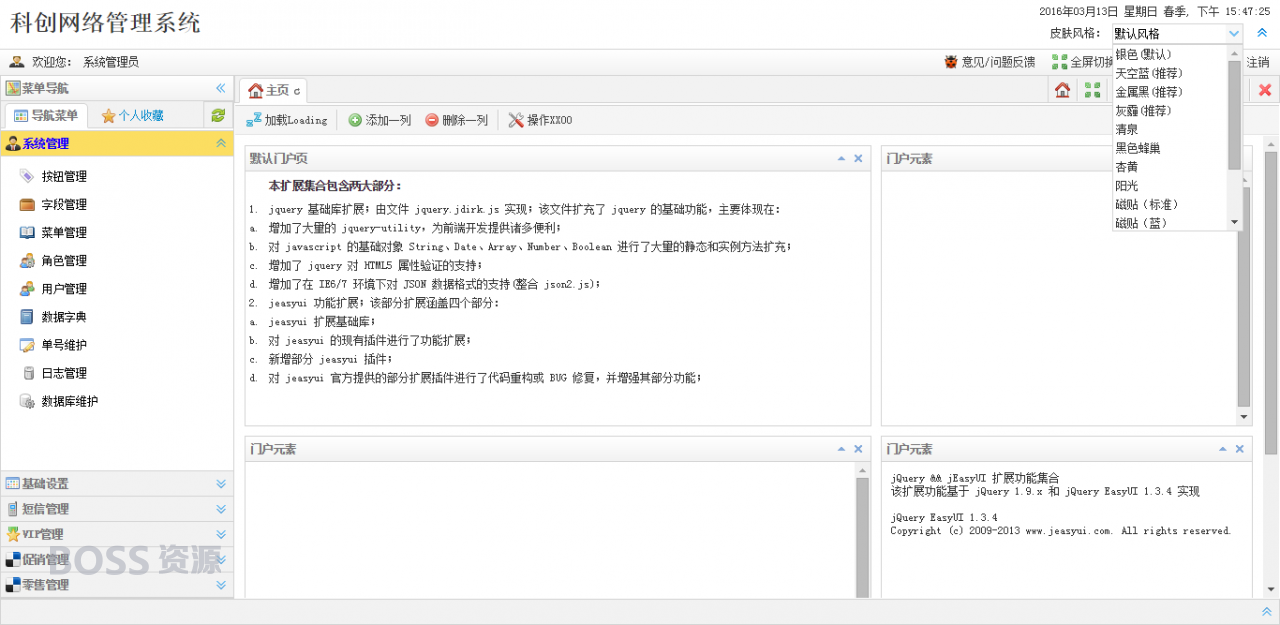Click the refresh icon beside 个人收藏 tab
This screenshot has height=625, width=1280.
tap(218, 115)
